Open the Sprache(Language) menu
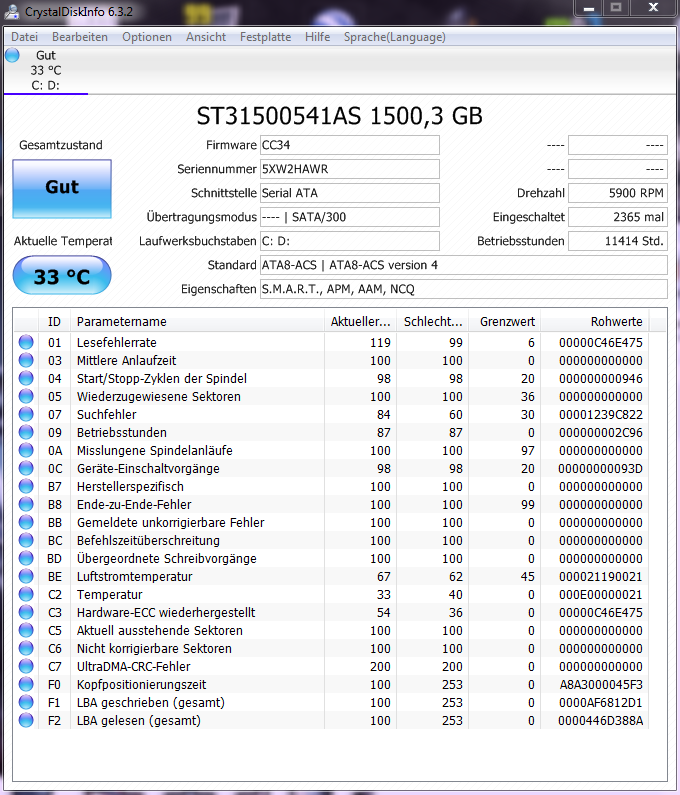Screen dimensions: 680x795 (395, 37)
